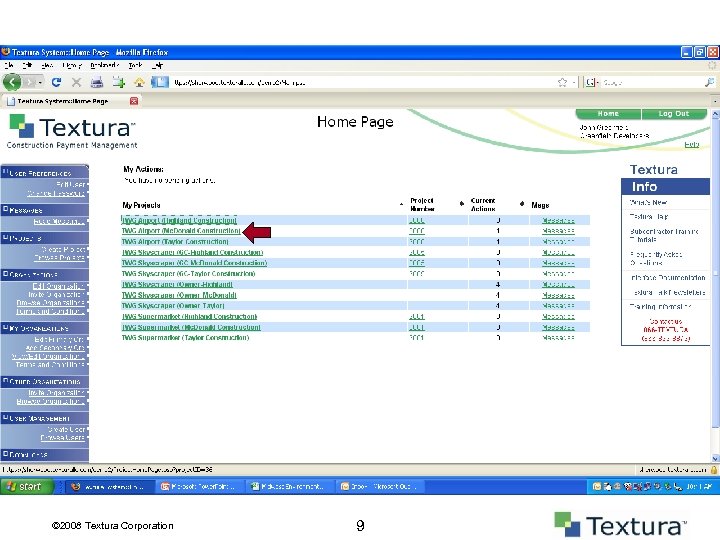Click the Textura logo at top left
The height and width of the screenshot is (540, 720).
72,131
